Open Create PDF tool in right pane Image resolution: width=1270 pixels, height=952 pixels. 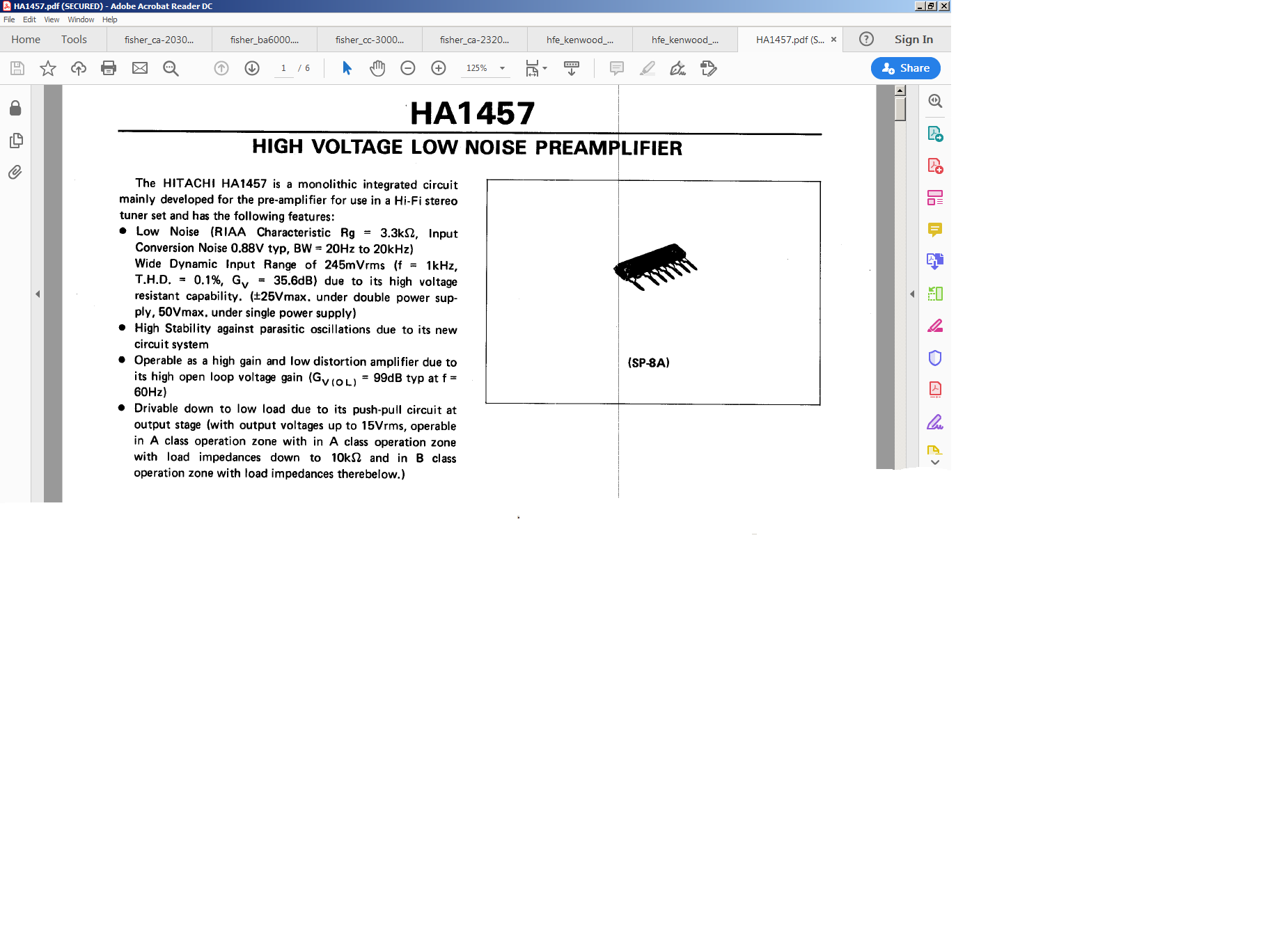coord(935,166)
